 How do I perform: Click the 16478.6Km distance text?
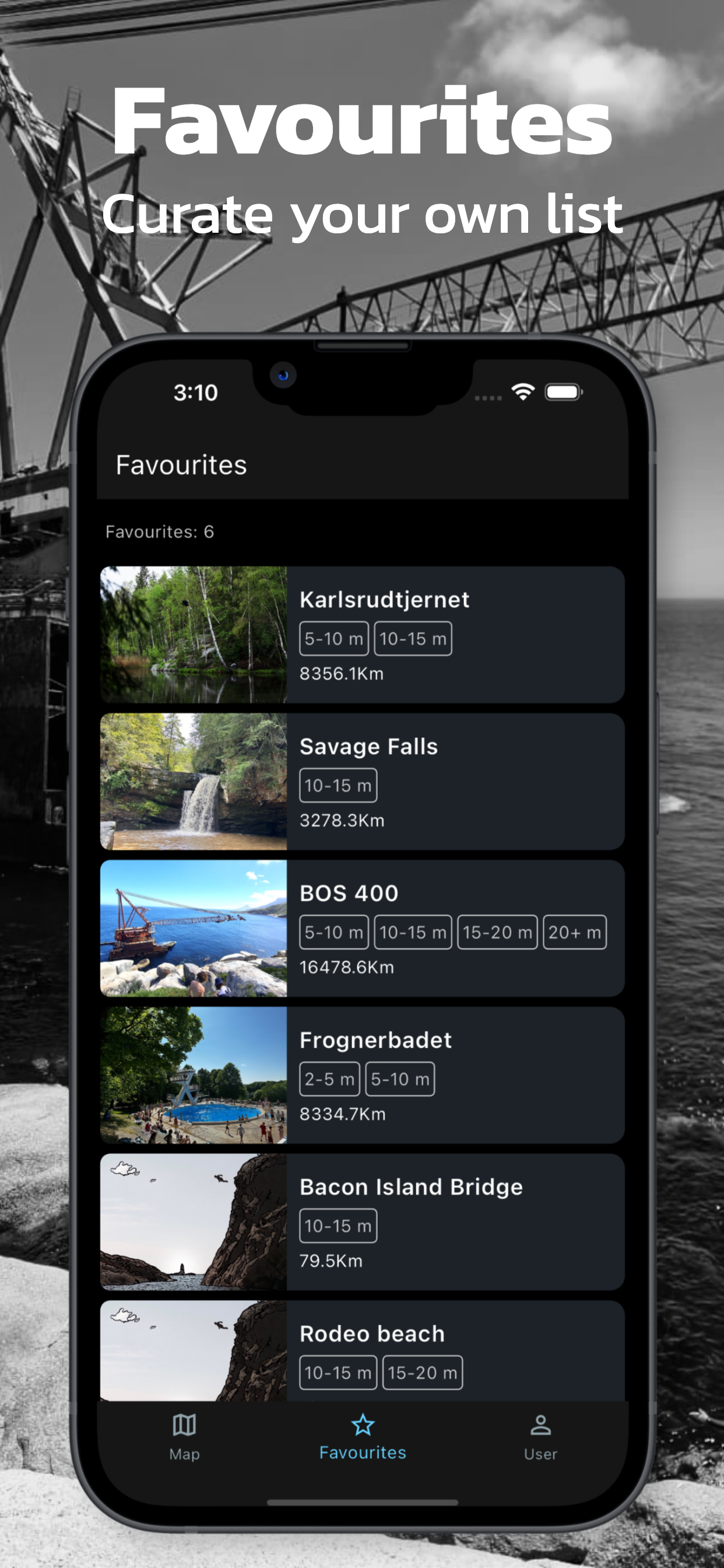(347, 967)
